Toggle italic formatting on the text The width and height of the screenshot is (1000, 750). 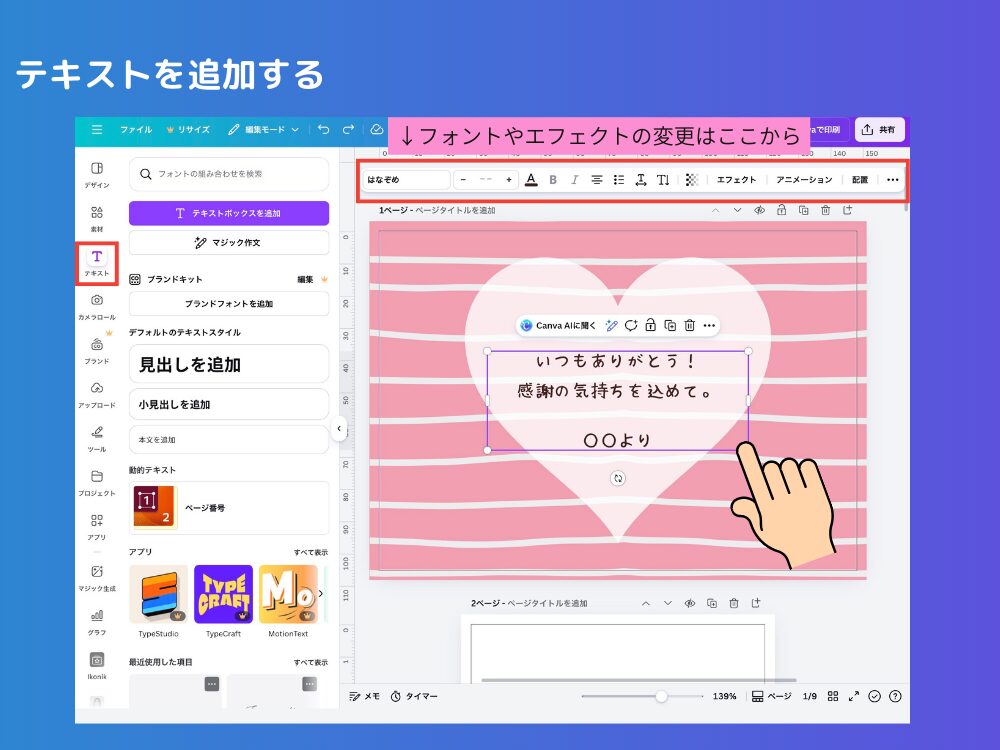575,180
